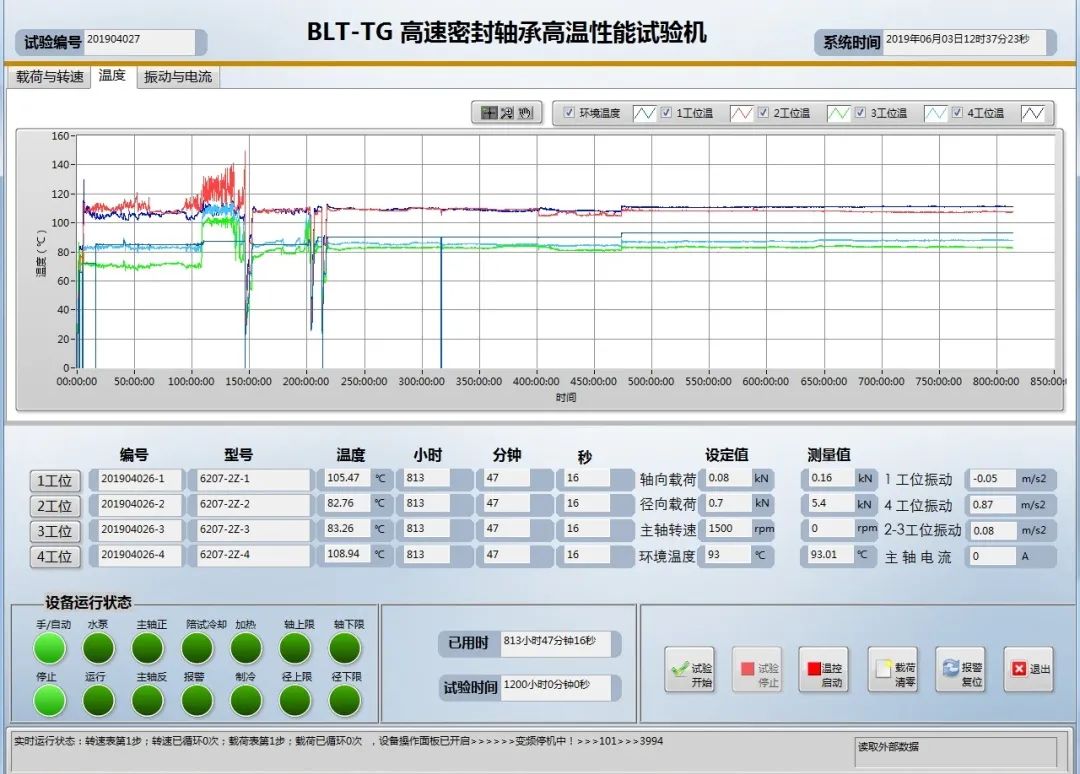Image resolution: width=1080 pixels, height=774 pixels.
Task: Open the 2工位温 green line style legend
Action: [x=838, y=113]
